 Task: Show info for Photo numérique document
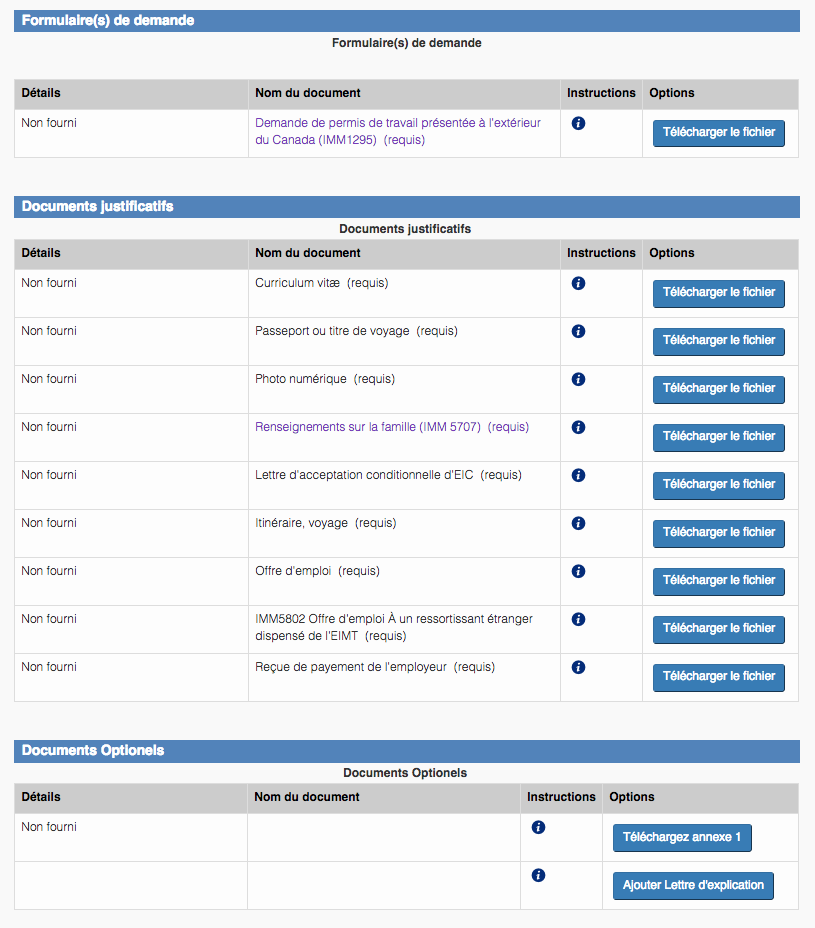[578, 380]
